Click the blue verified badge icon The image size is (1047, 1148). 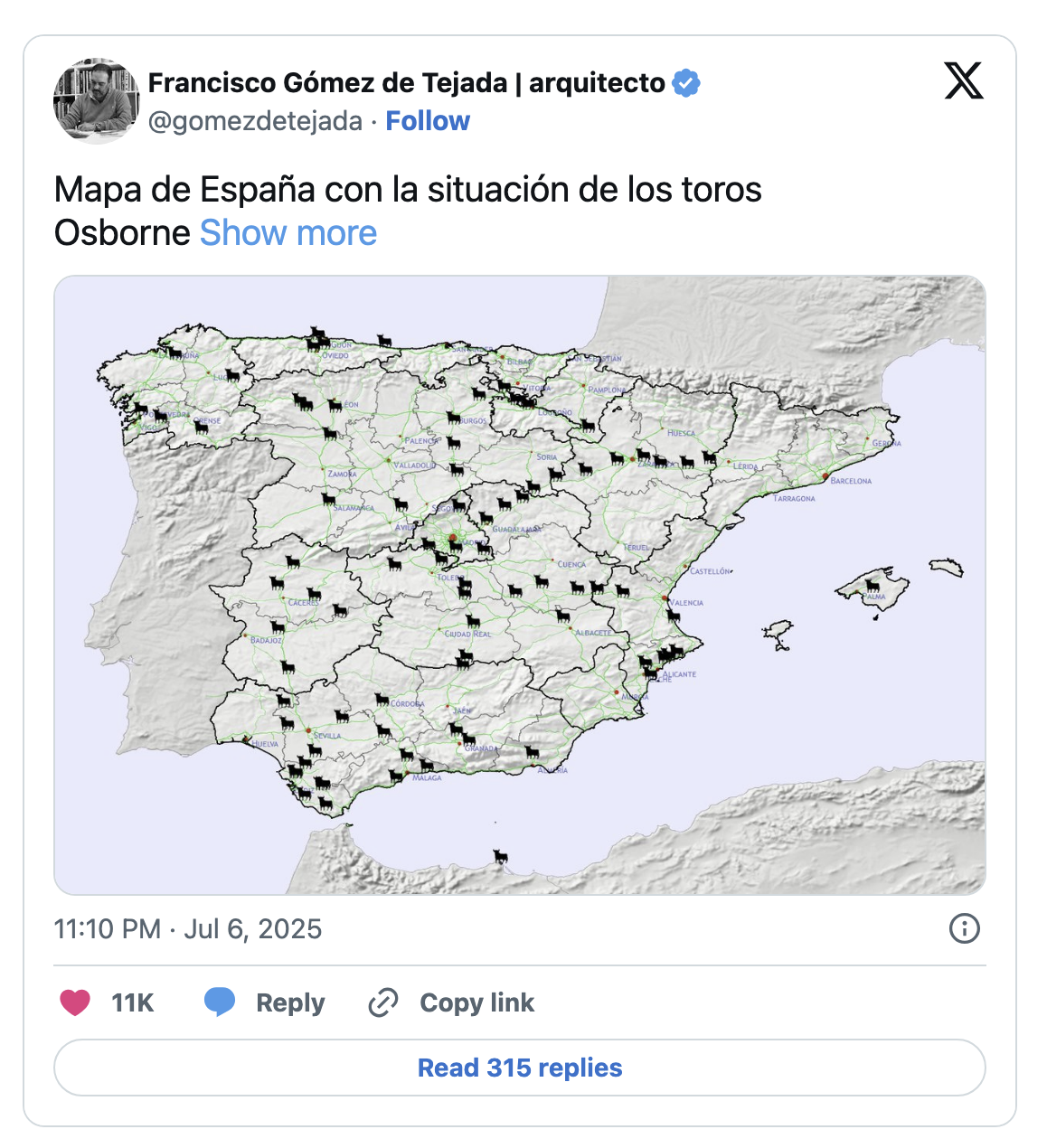[x=687, y=83]
